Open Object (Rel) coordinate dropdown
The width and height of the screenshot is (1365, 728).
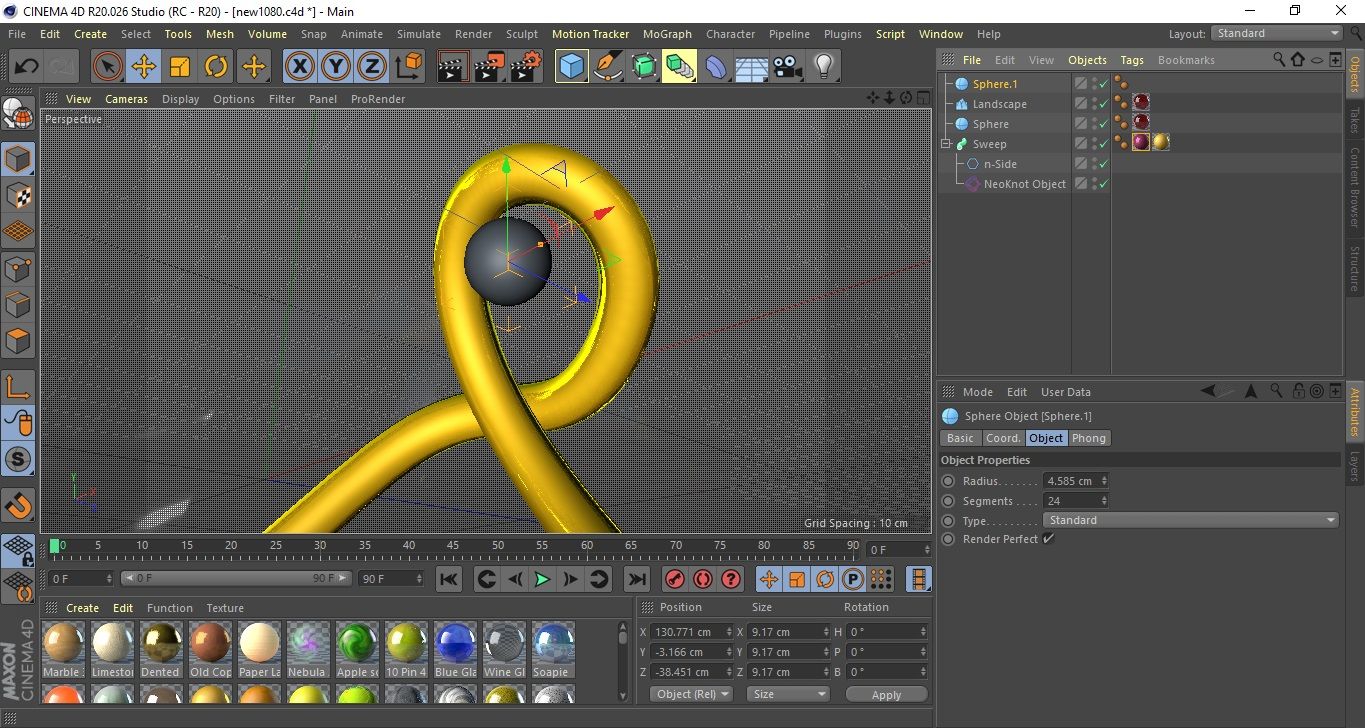click(x=691, y=694)
